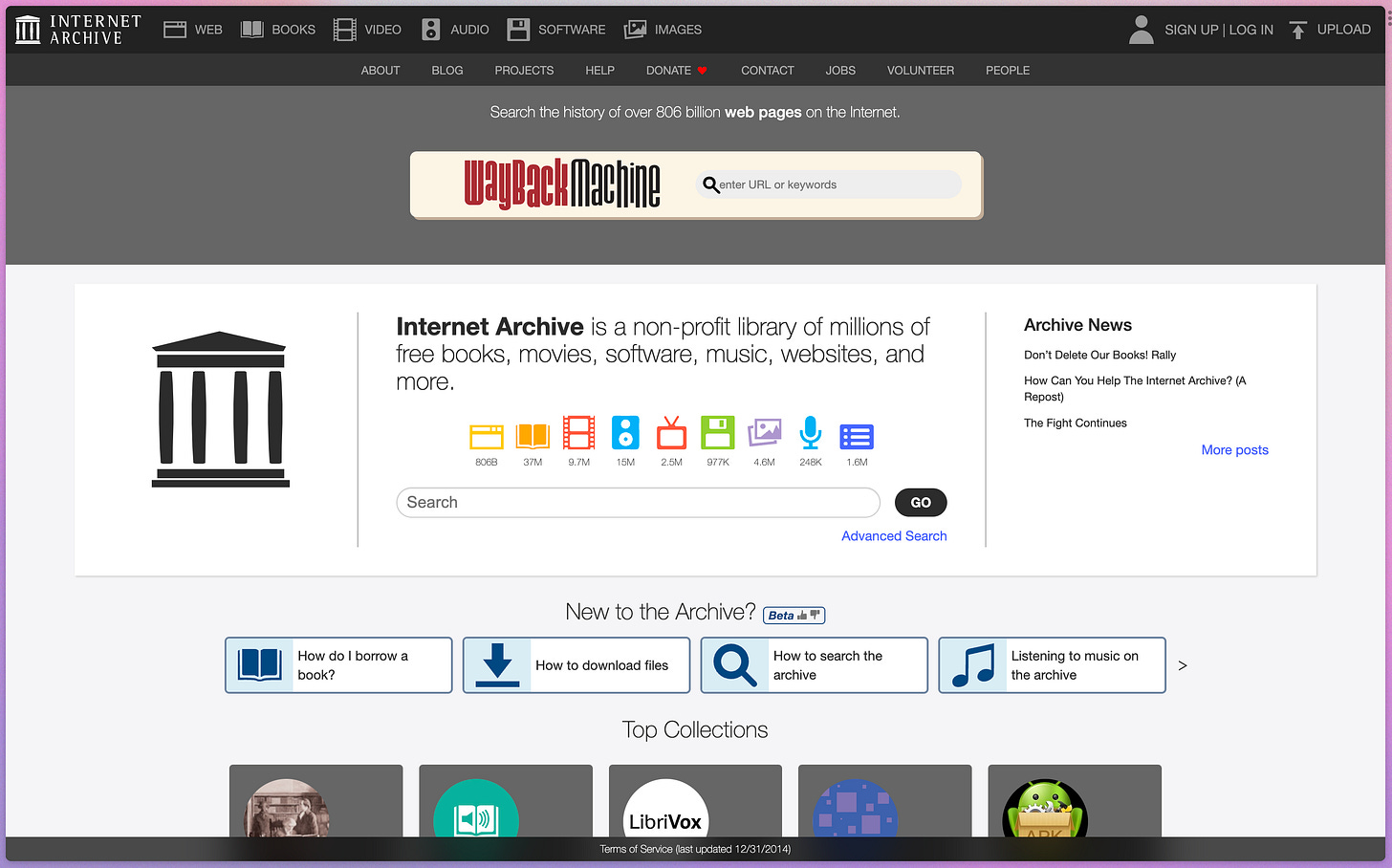Open the Video filmstrip icon
1392x868 pixels.
[344, 30]
